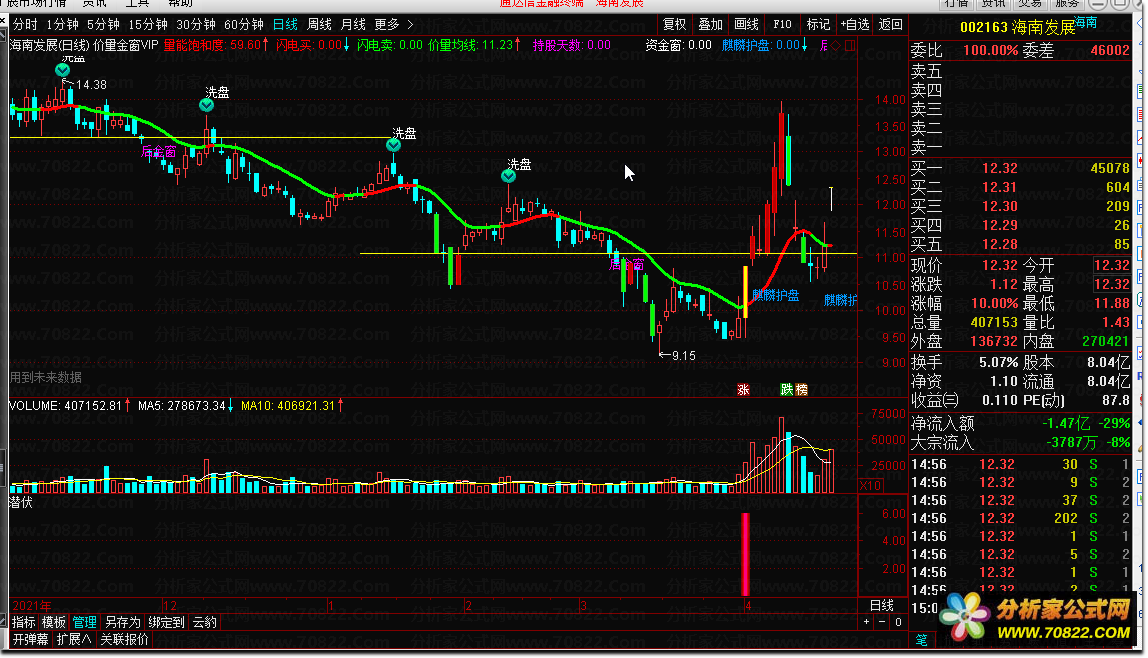This screenshot has height=658, width=1148.
Task: Click the 绑定到 bind option
Action: pos(166,622)
